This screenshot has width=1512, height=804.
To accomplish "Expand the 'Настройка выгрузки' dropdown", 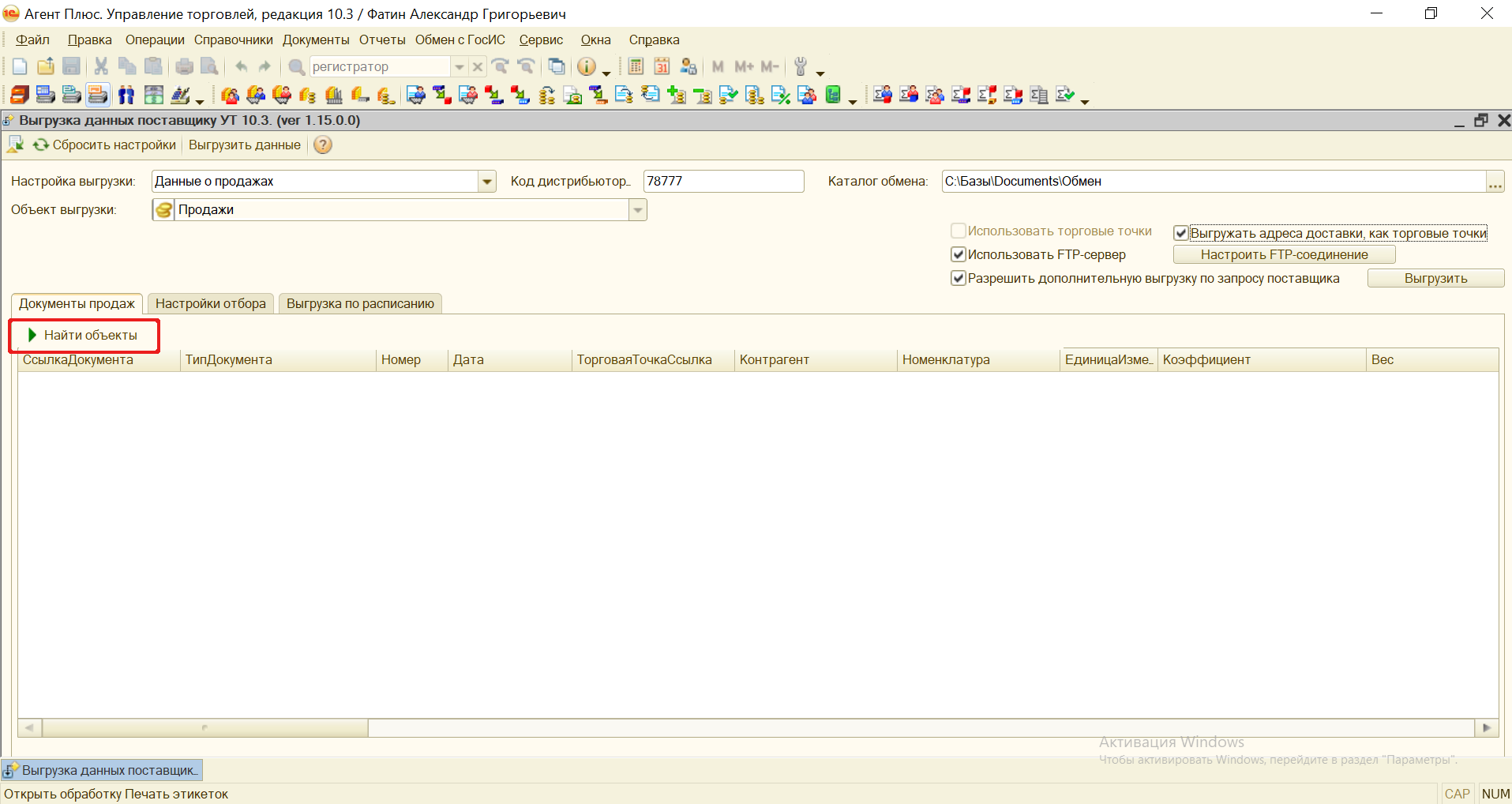I will click(487, 182).
